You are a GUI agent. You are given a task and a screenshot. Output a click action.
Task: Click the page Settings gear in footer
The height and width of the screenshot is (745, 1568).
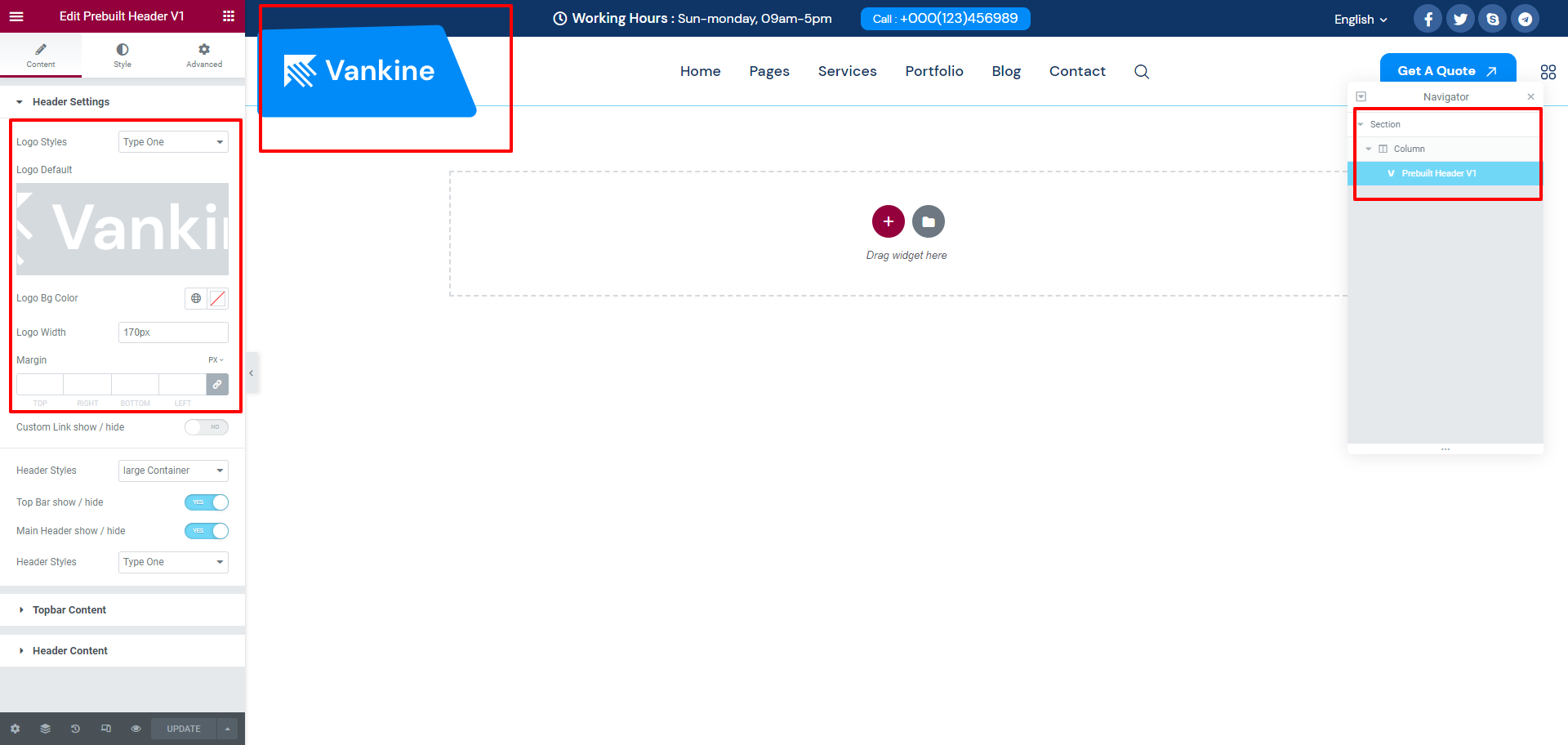(x=15, y=729)
